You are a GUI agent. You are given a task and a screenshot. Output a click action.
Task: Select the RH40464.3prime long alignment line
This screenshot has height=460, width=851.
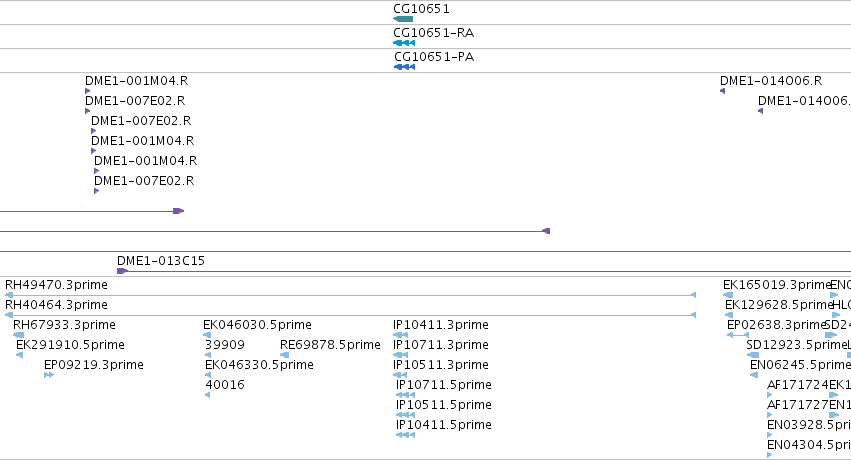(x=351, y=315)
